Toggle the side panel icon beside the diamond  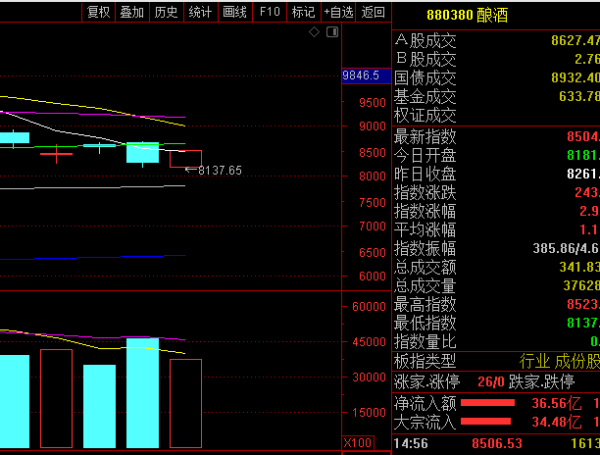click(331, 32)
